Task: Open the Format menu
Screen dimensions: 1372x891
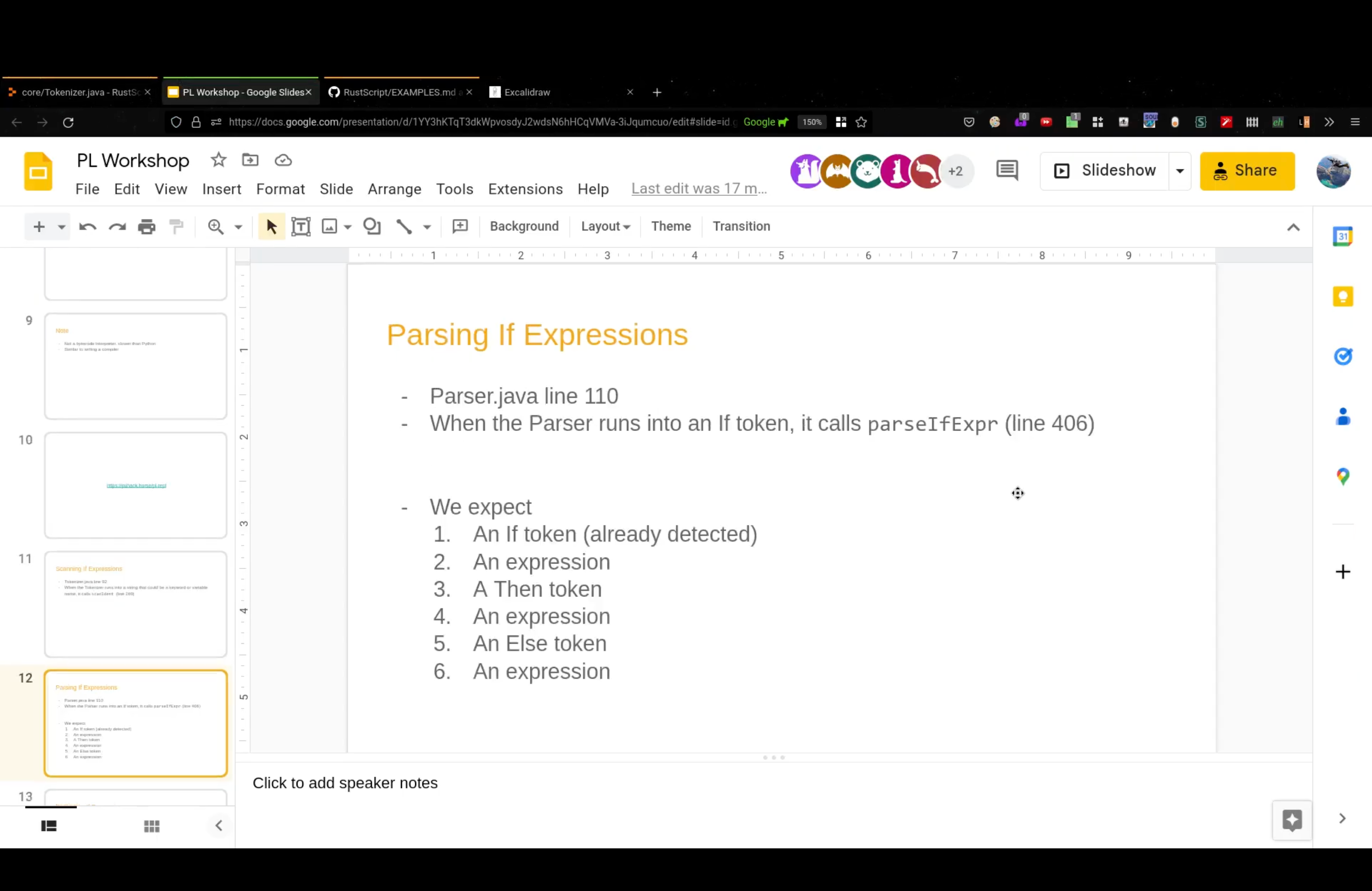Action: [281, 189]
